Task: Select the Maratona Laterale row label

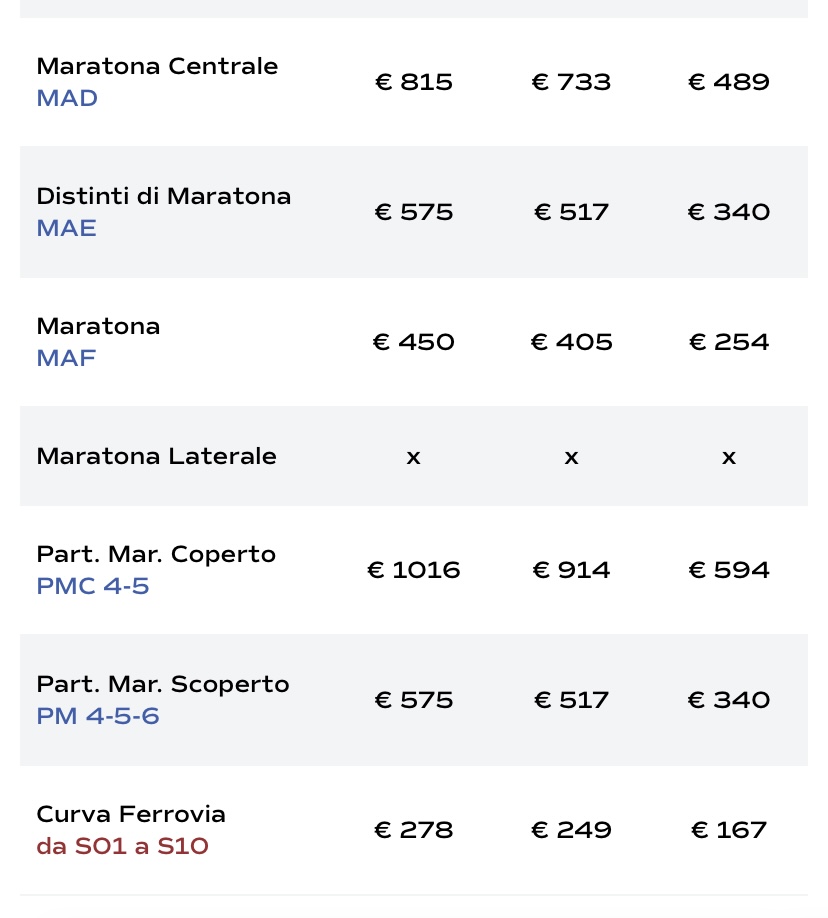Action: [x=156, y=456]
